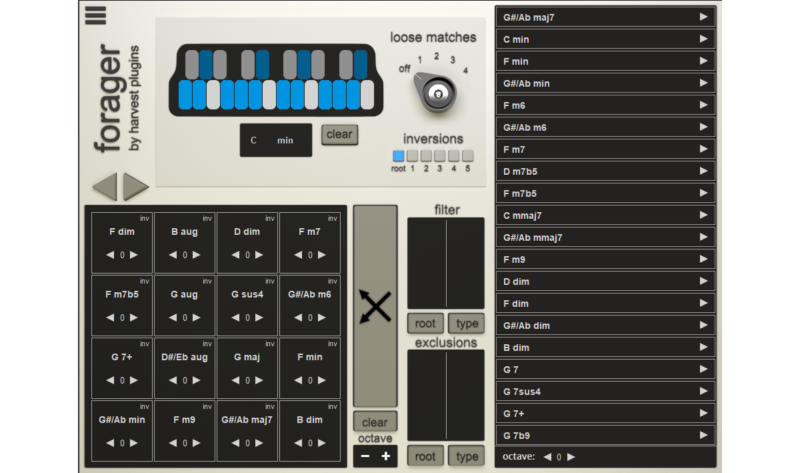This screenshot has height=473, width=800.
Task: Select the root inversion box
Action: (398, 156)
